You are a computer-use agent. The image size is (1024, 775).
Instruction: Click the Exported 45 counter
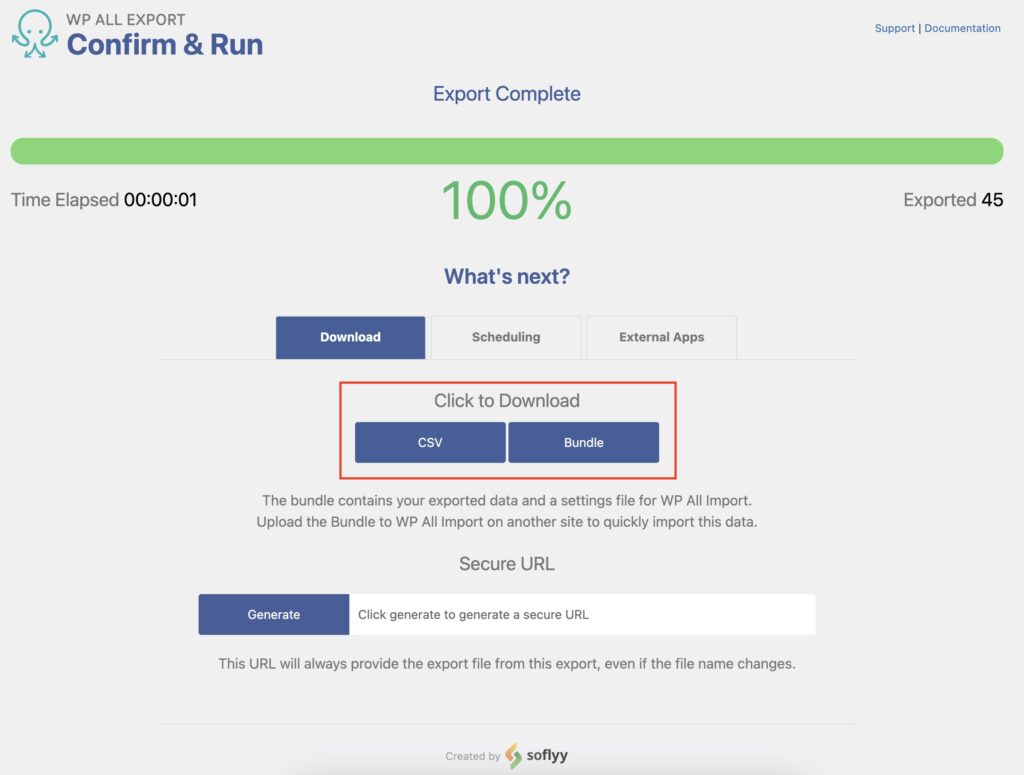(x=953, y=199)
